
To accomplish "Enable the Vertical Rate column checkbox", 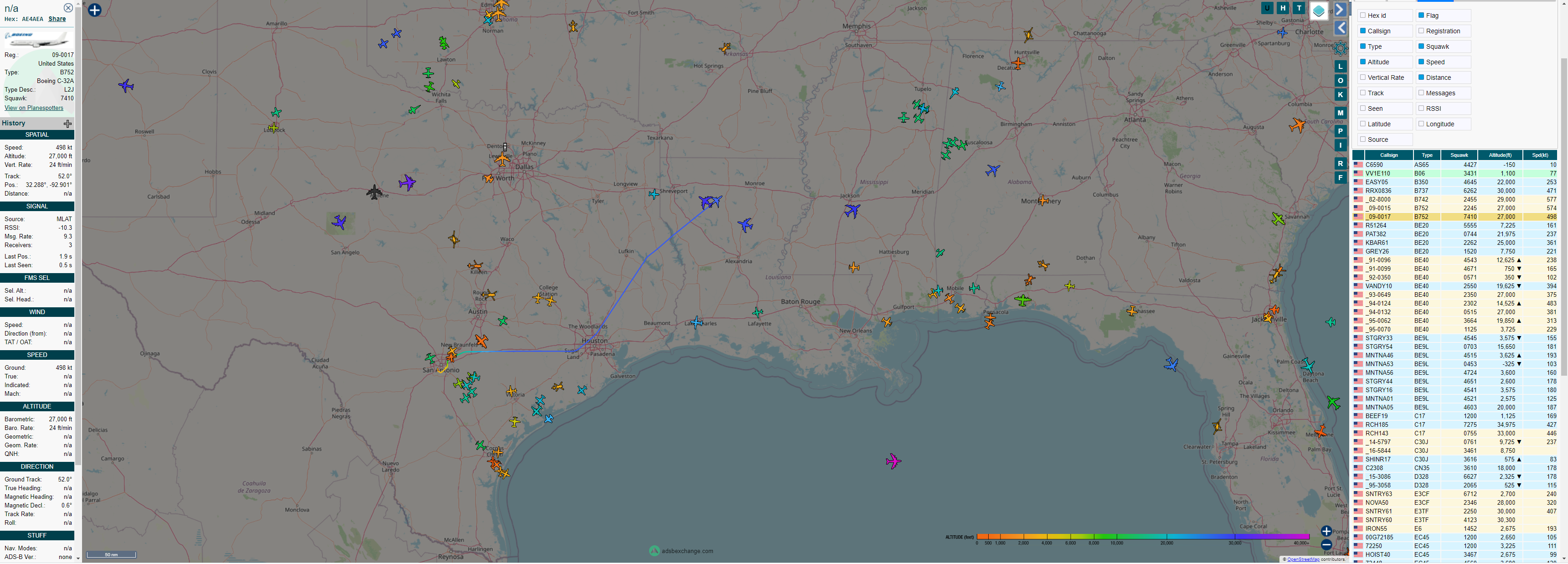I will [x=1363, y=78].
